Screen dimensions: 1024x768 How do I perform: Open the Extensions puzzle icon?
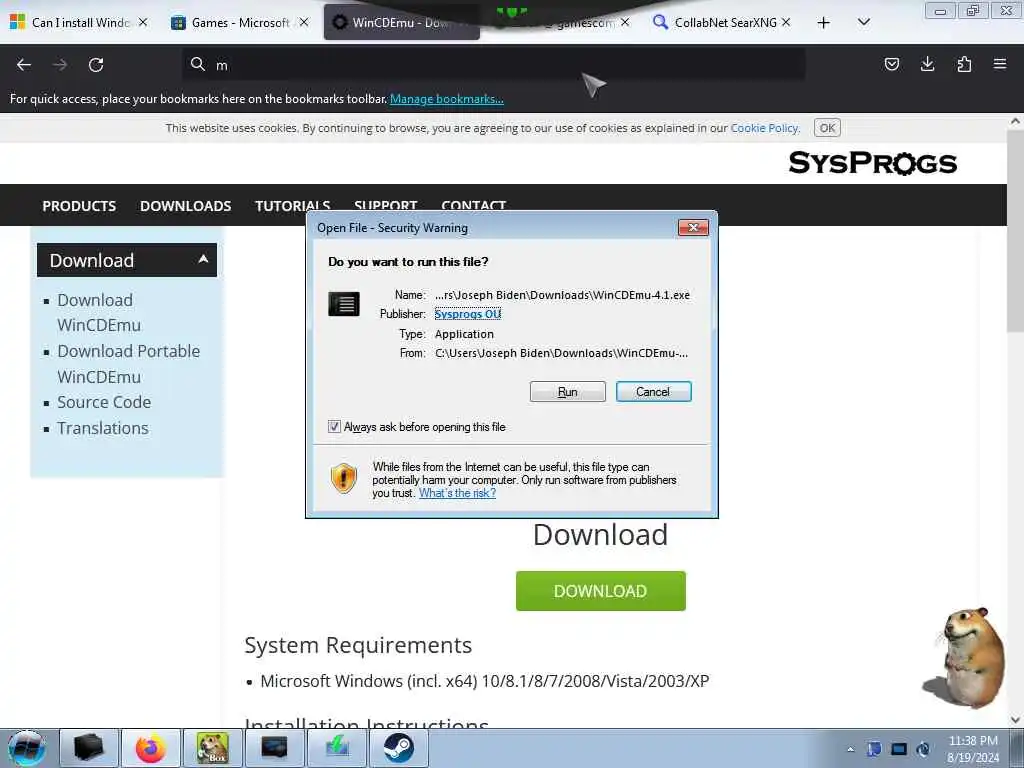(964, 64)
